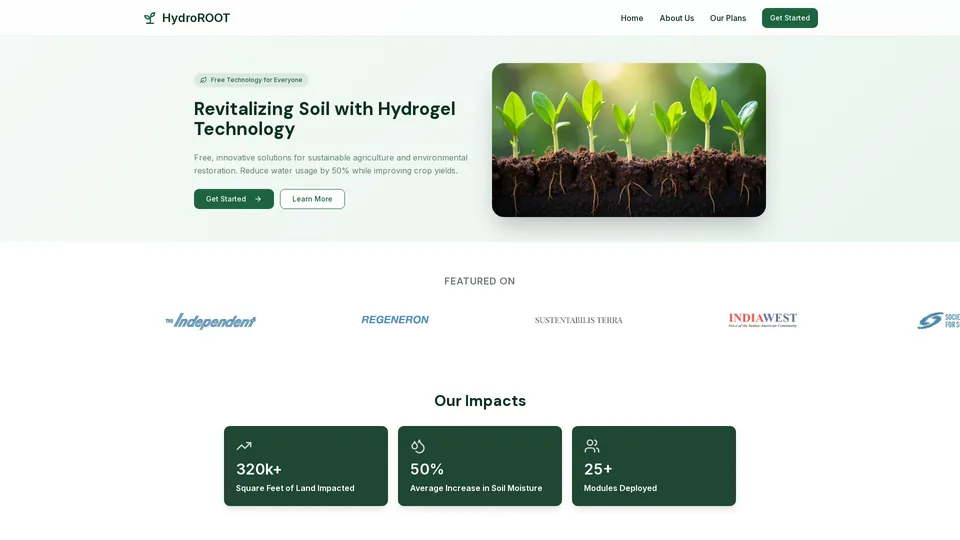The image size is (960, 540).
Task: Click the hero Get Started arrow button
Action: click(234, 199)
